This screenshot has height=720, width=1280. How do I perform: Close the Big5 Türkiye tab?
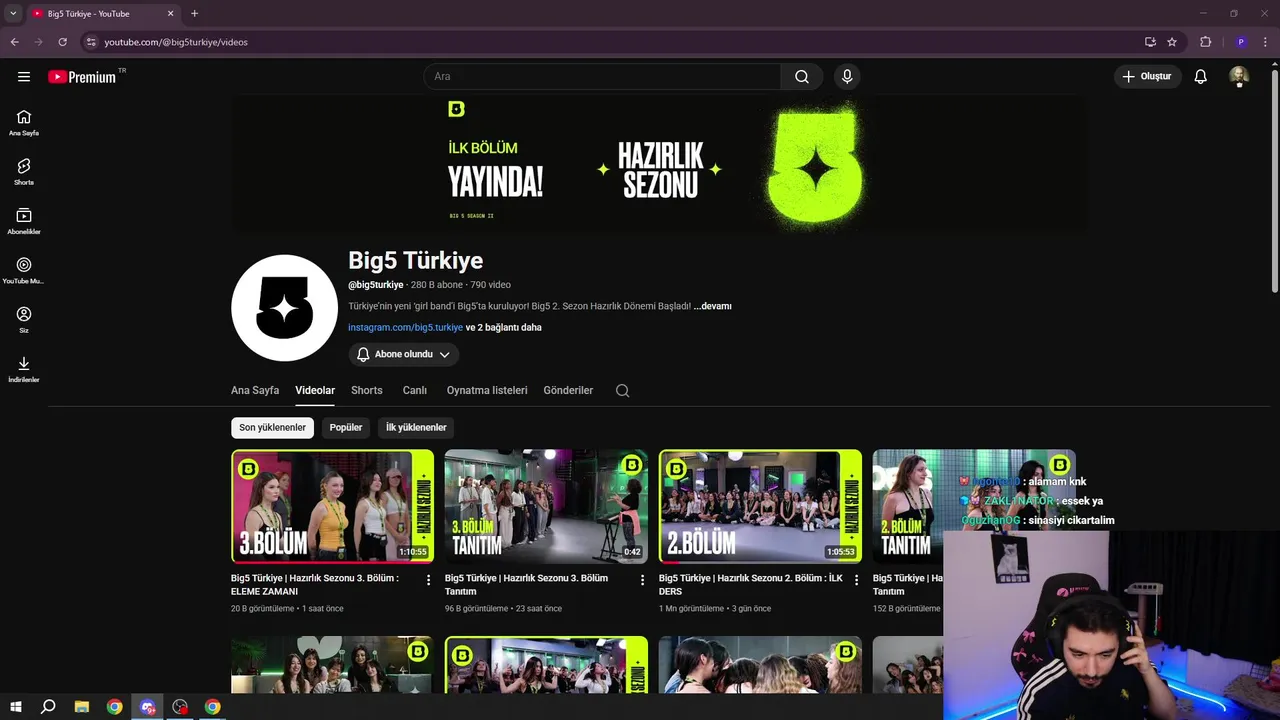[x=171, y=14]
